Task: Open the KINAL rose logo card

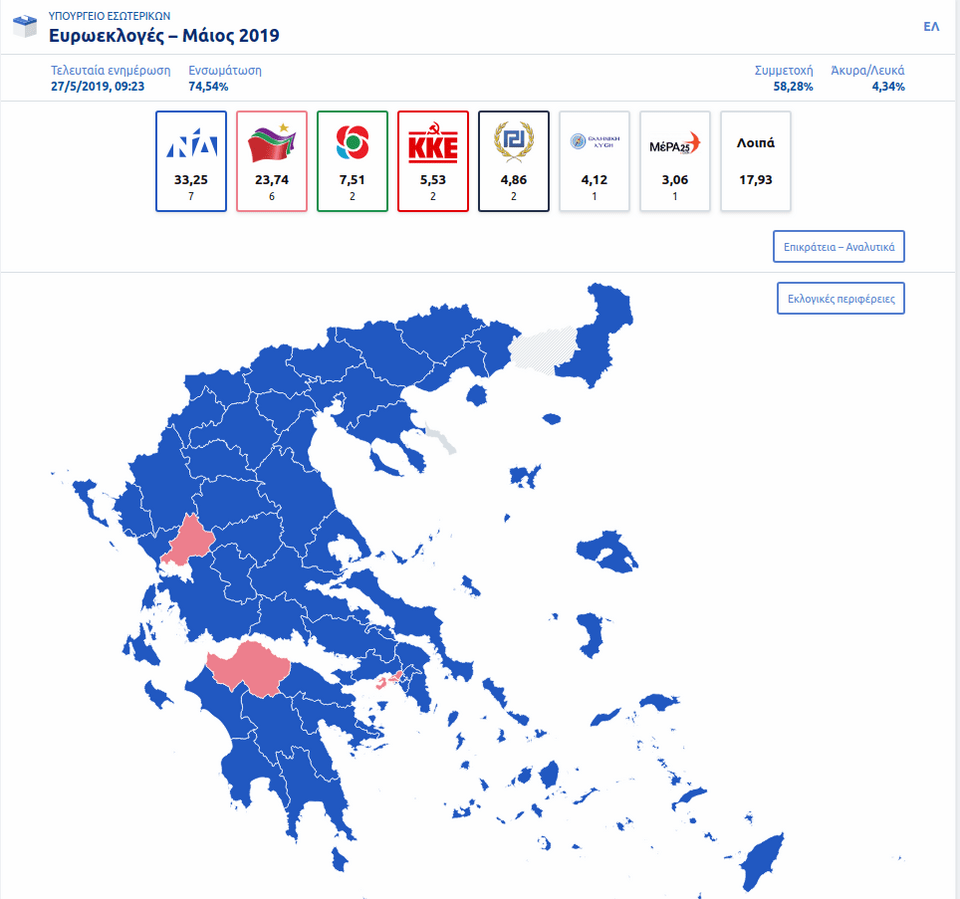Action: pyautogui.click(x=353, y=161)
